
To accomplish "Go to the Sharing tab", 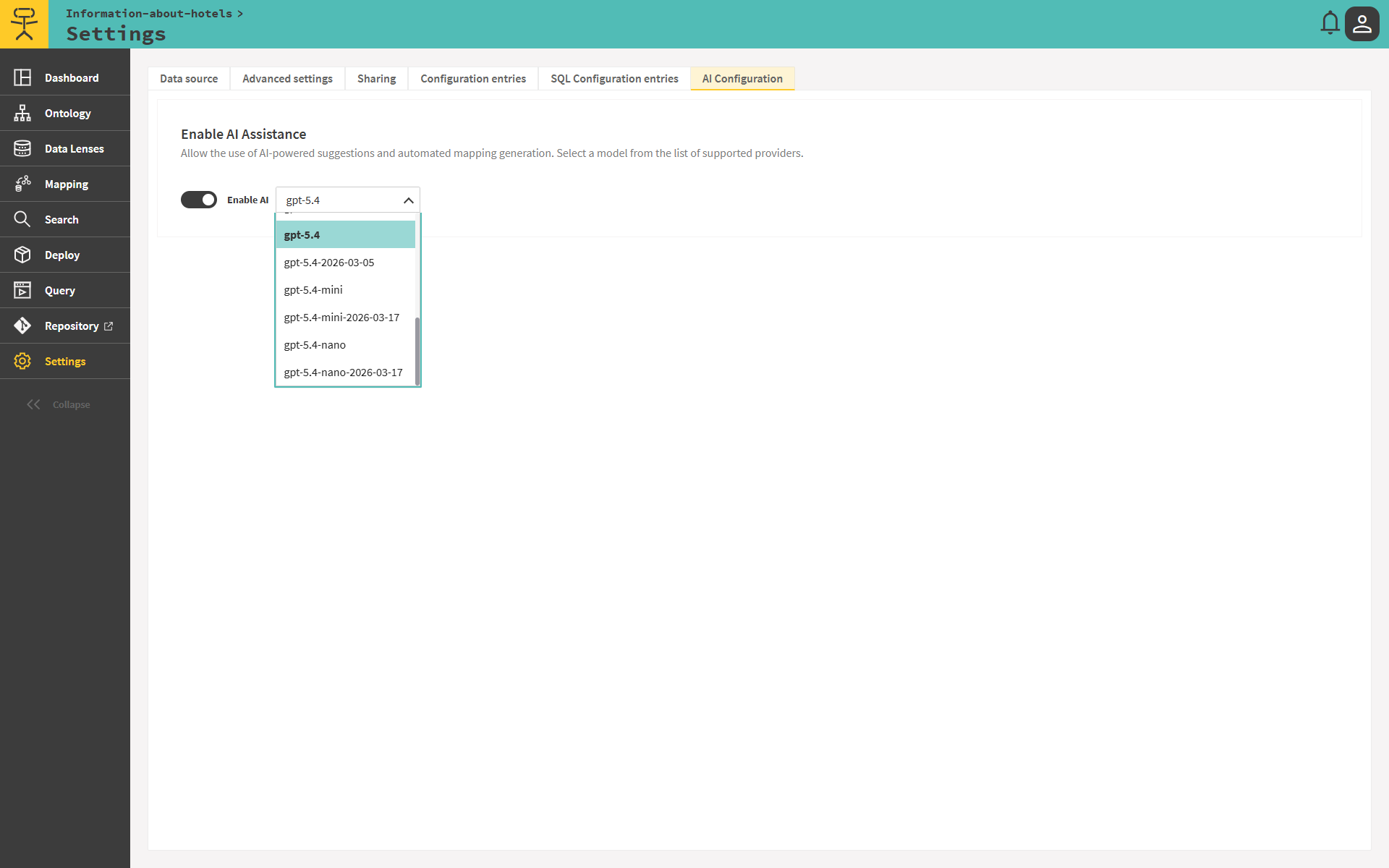I will (x=376, y=78).
